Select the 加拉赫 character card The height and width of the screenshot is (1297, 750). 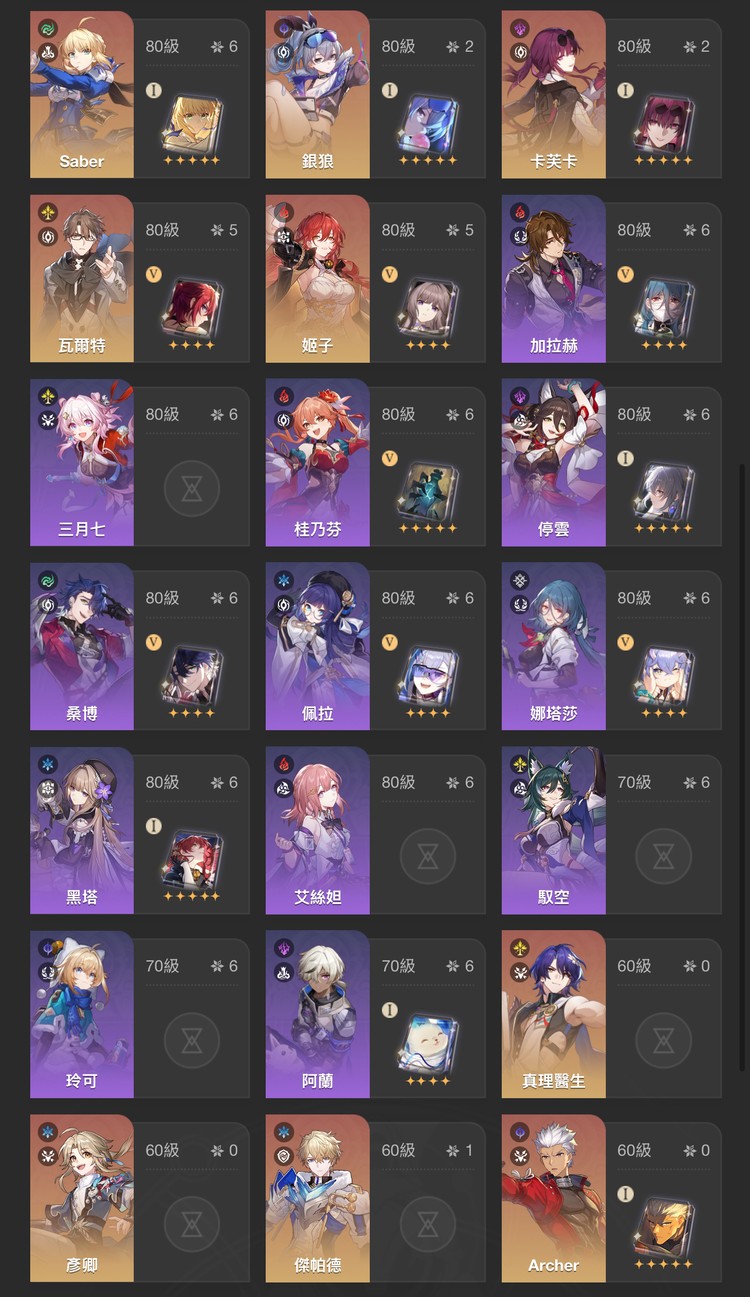(x=612, y=278)
